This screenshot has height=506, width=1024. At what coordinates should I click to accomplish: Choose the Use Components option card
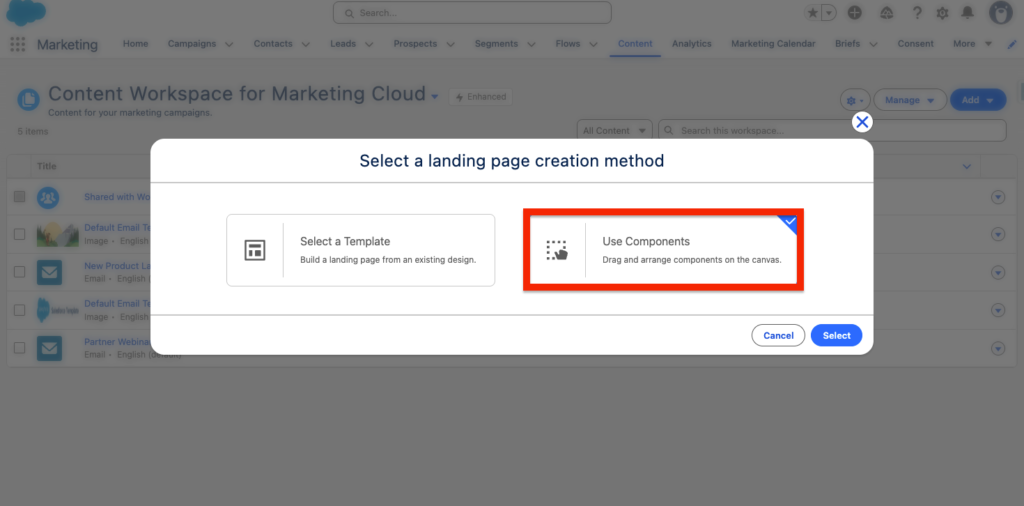click(x=663, y=250)
